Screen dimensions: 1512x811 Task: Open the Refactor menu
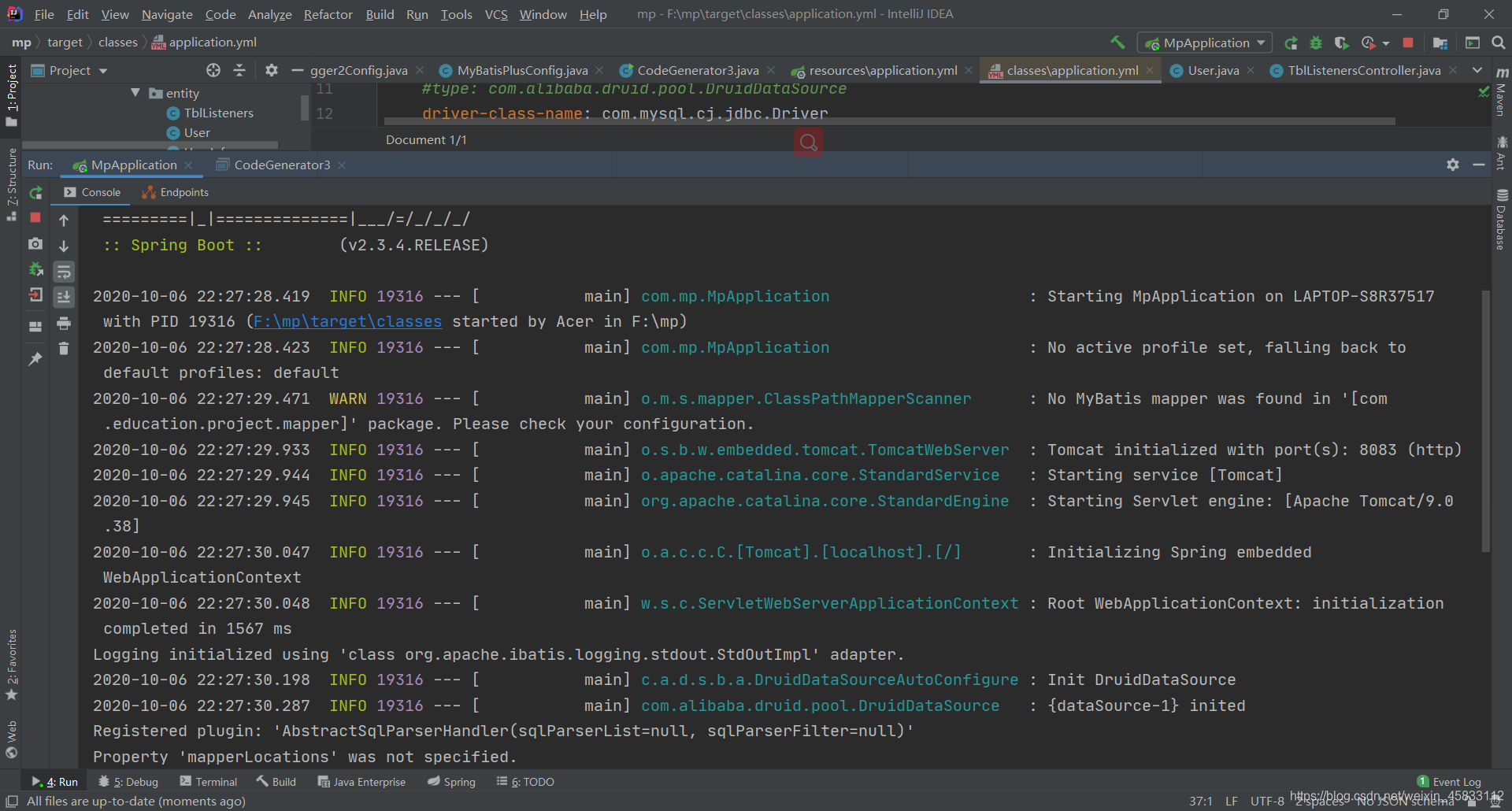328,14
